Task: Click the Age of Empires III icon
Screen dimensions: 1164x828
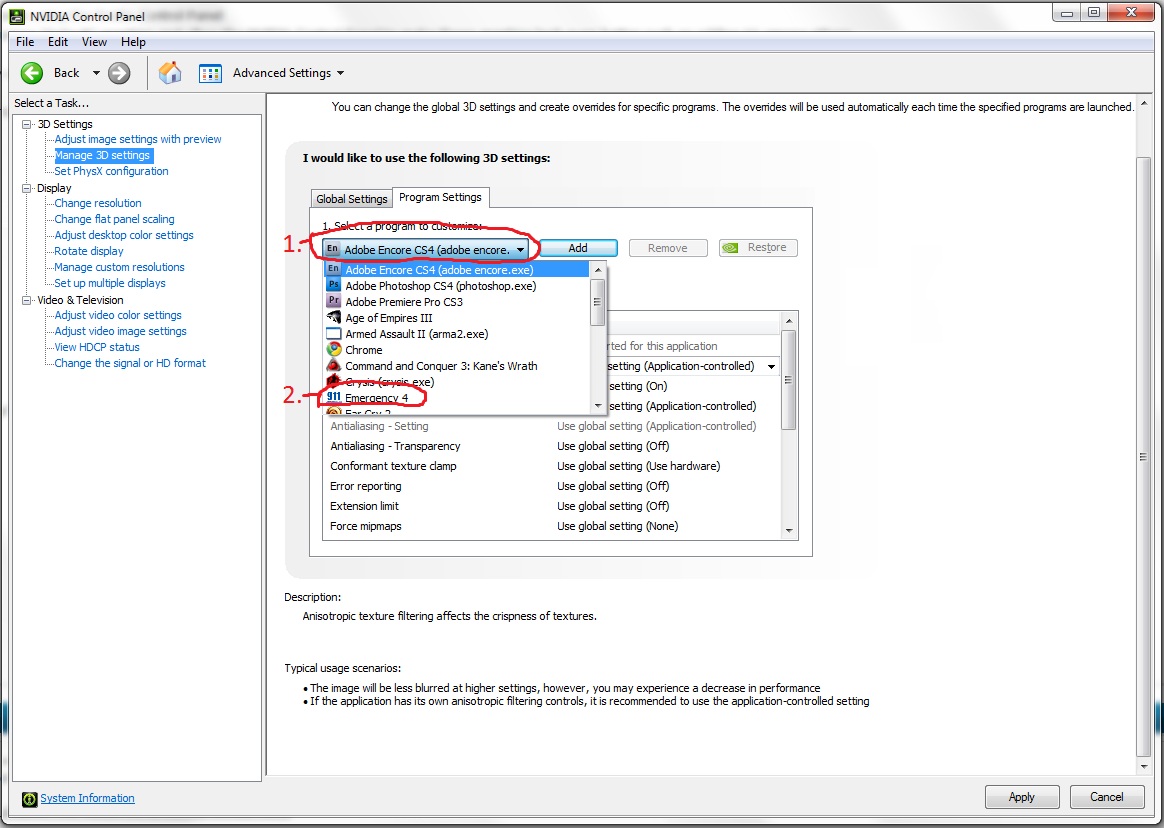Action: pyautogui.click(x=333, y=317)
